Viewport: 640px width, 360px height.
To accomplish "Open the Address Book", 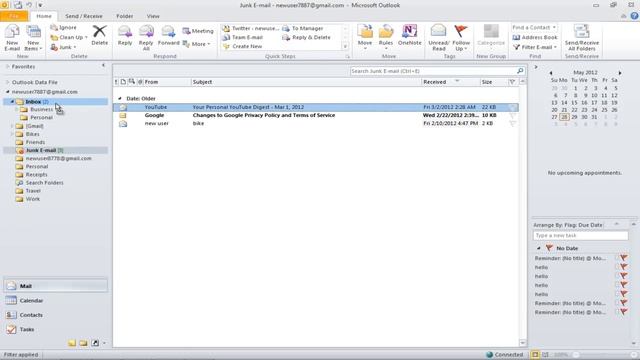I will (x=535, y=37).
